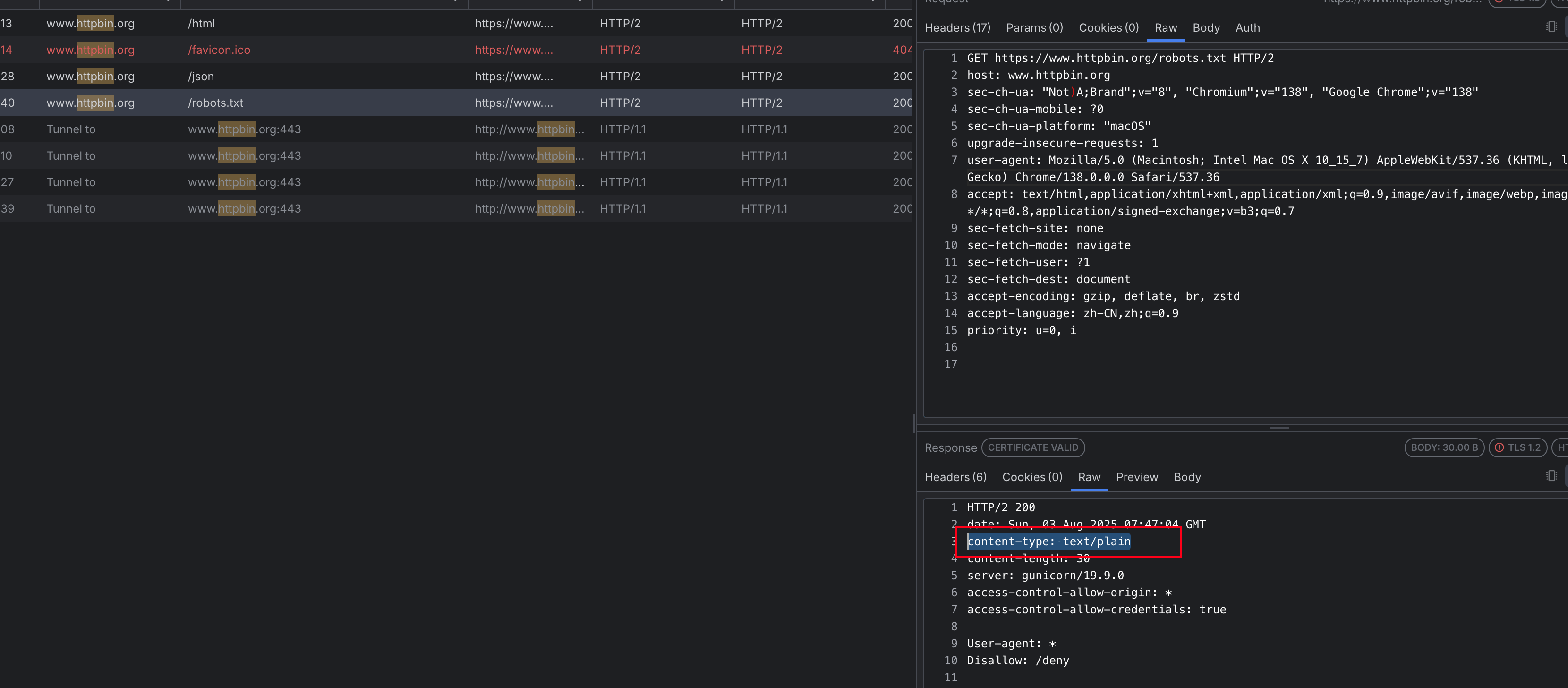Click the horizontal divider between request and response
The width and height of the screenshot is (1568, 688).
tap(1279, 428)
